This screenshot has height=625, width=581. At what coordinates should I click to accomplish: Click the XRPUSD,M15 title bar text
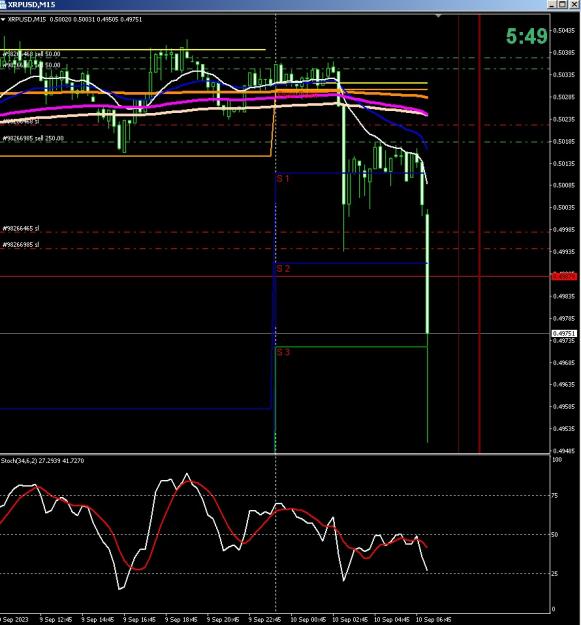pos(31,4)
